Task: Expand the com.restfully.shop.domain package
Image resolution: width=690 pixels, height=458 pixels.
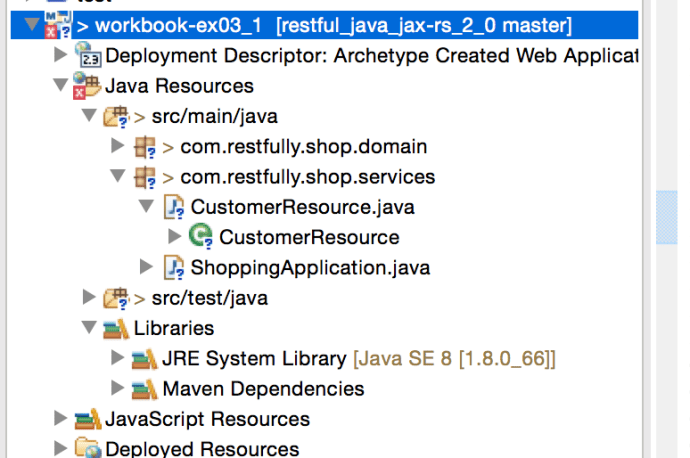Action: point(119,147)
